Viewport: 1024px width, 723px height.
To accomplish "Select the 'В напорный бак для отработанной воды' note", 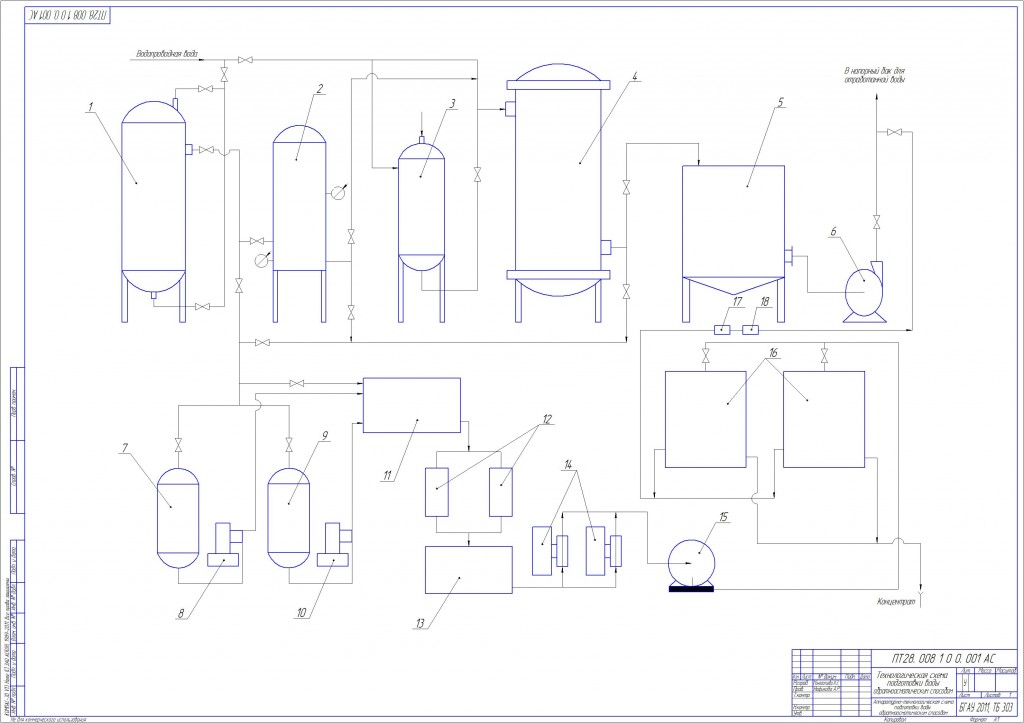I will pyautogui.click(x=874, y=74).
